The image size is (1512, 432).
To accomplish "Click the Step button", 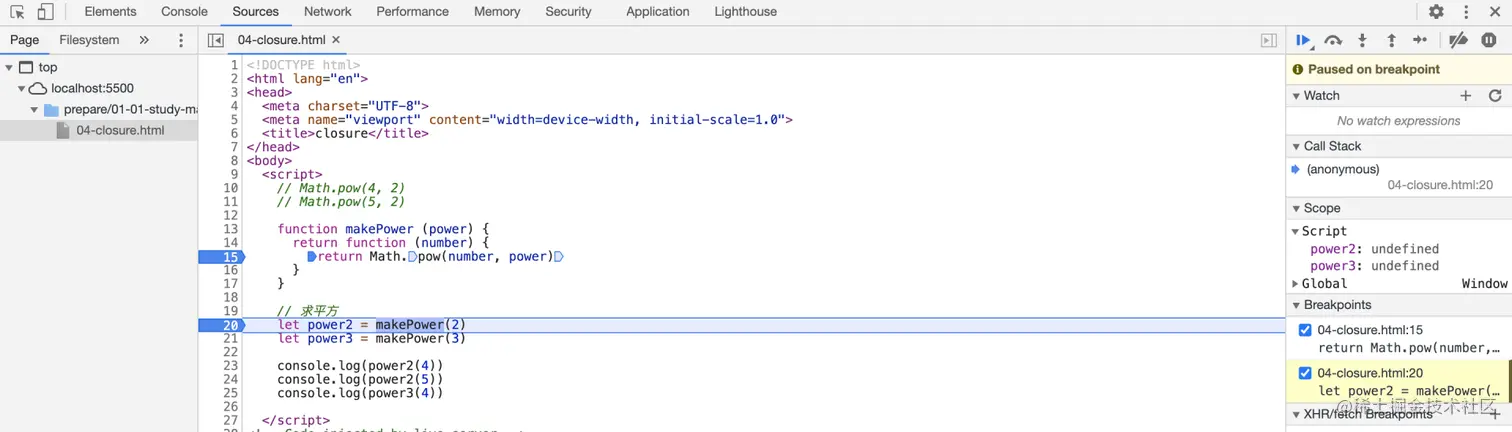I will [1420, 40].
